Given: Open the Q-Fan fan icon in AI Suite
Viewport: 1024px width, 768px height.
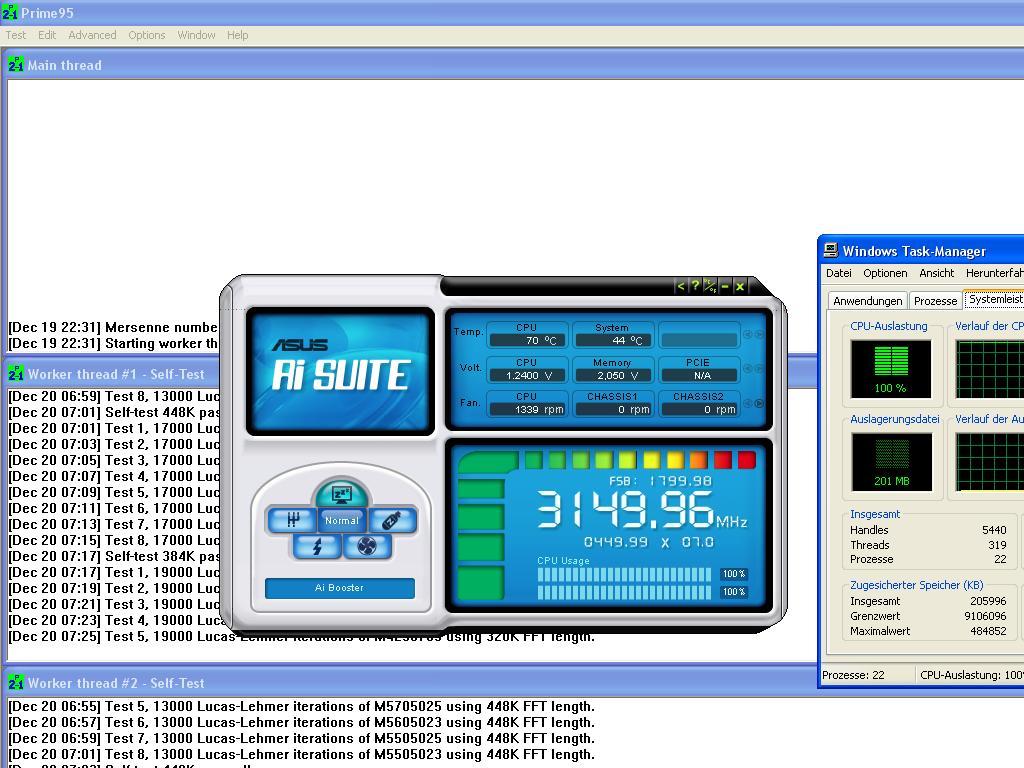Looking at the screenshot, I should click(366, 546).
